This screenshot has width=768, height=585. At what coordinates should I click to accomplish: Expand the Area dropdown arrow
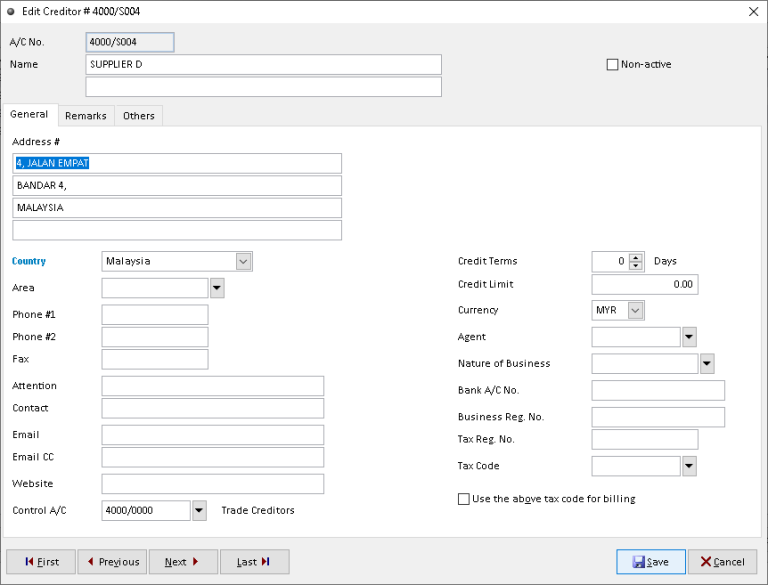tap(217, 288)
